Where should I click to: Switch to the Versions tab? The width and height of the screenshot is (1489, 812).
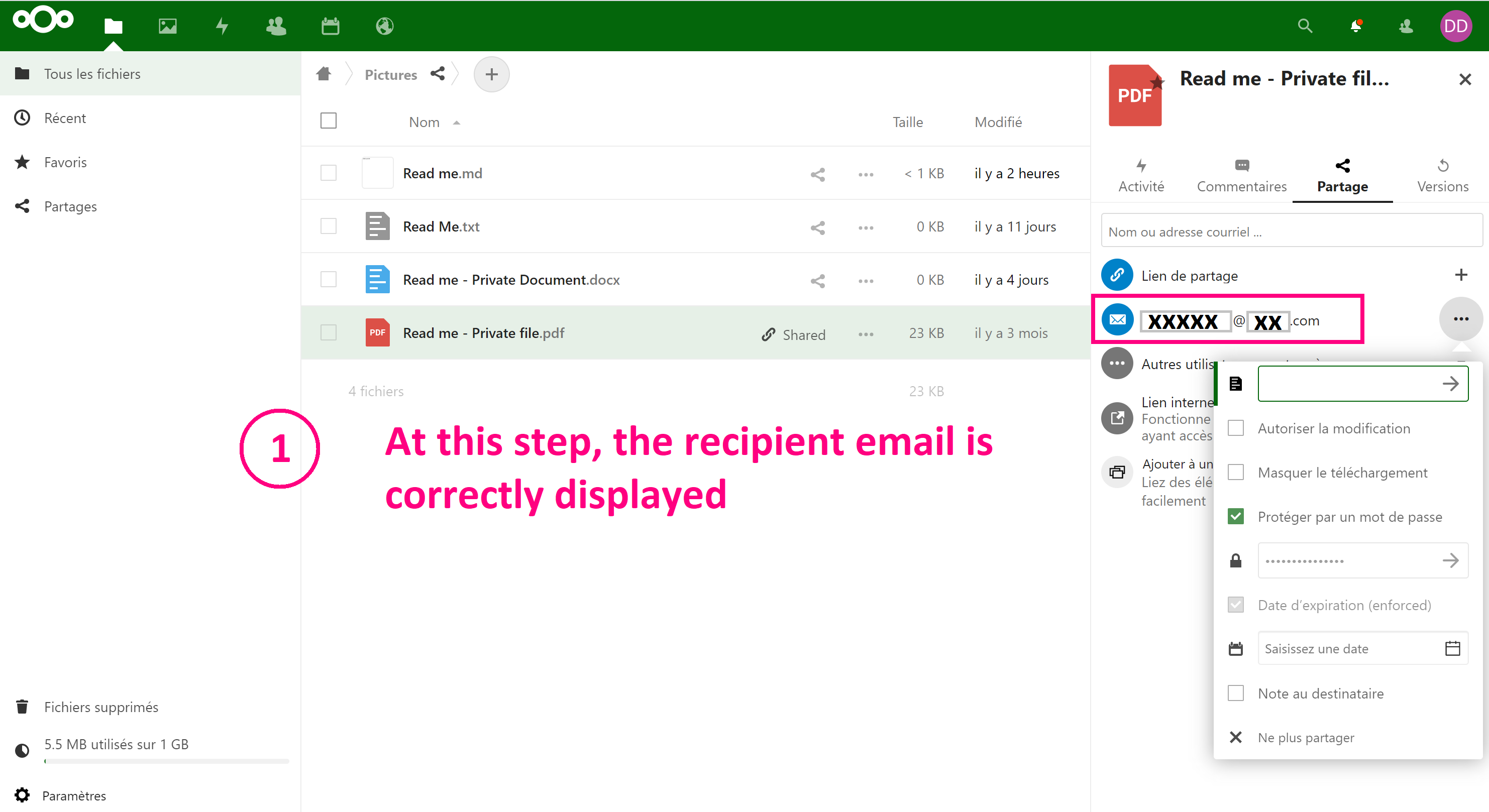1443,175
